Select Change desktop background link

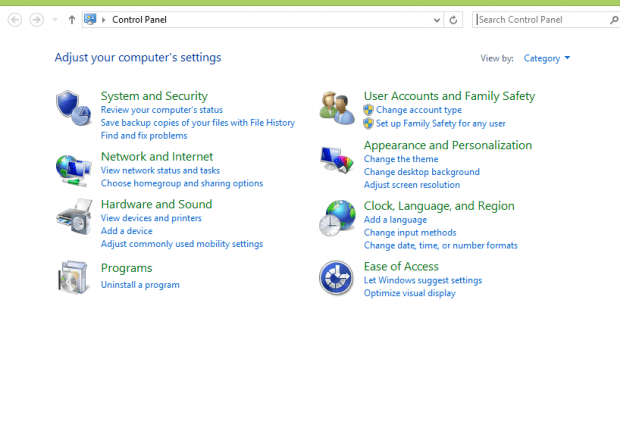pyautogui.click(x=422, y=172)
